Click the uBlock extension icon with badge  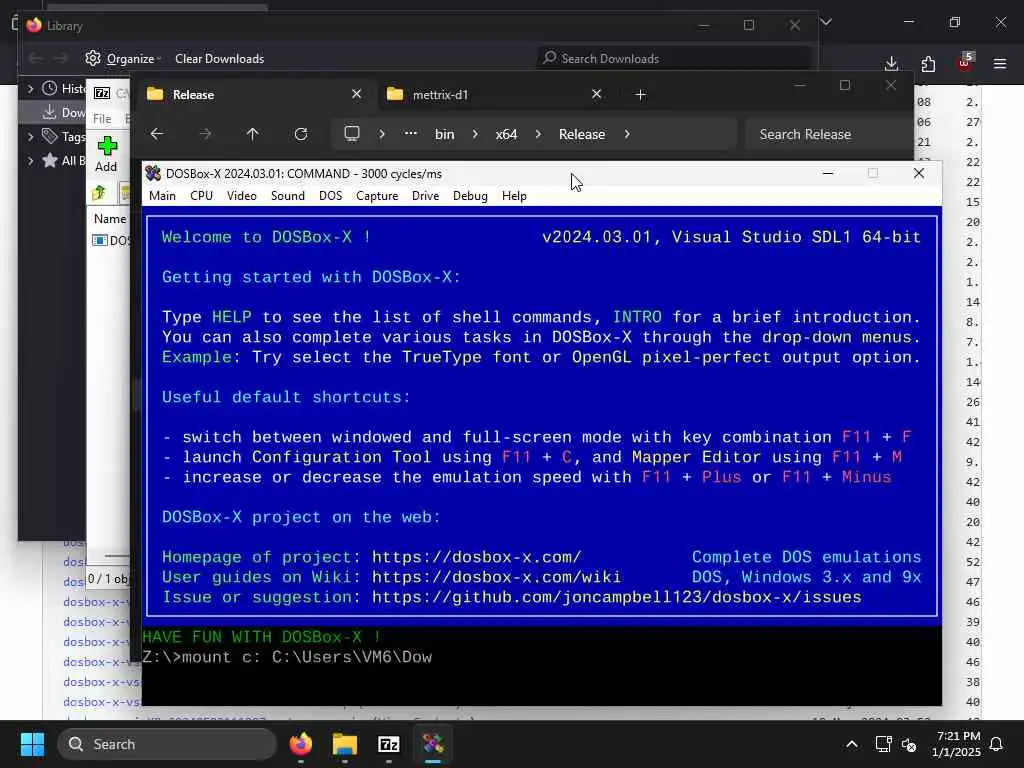tap(965, 62)
